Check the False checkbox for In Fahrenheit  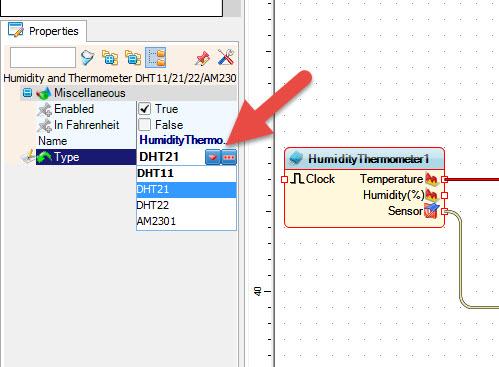click(x=145, y=125)
